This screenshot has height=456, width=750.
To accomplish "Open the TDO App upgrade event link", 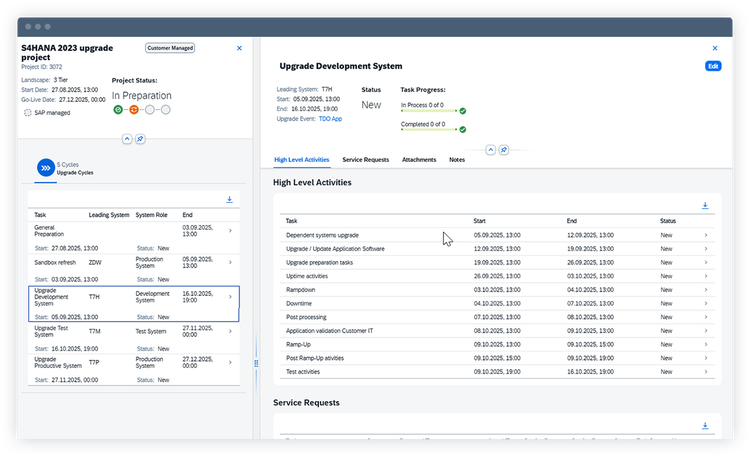I will [x=330, y=119].
